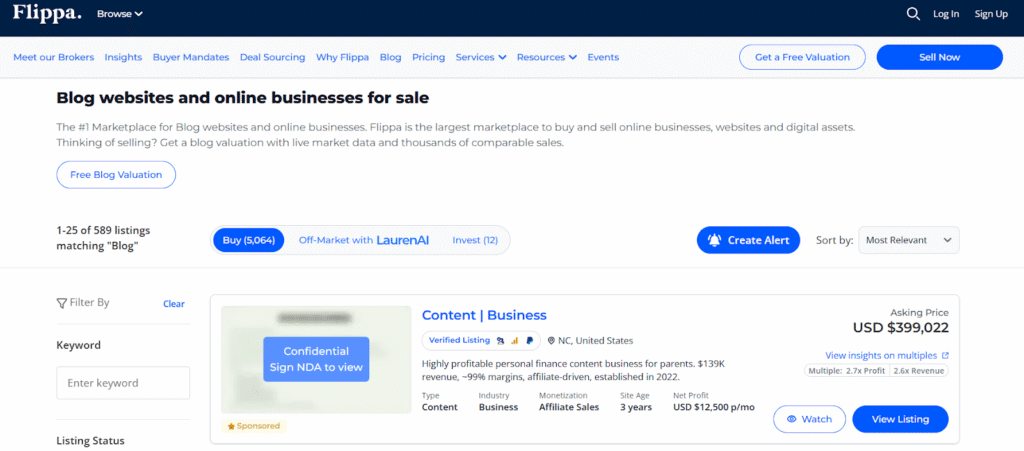
Task: Switch to the Invest (12) tab
Action: [475, 240]
